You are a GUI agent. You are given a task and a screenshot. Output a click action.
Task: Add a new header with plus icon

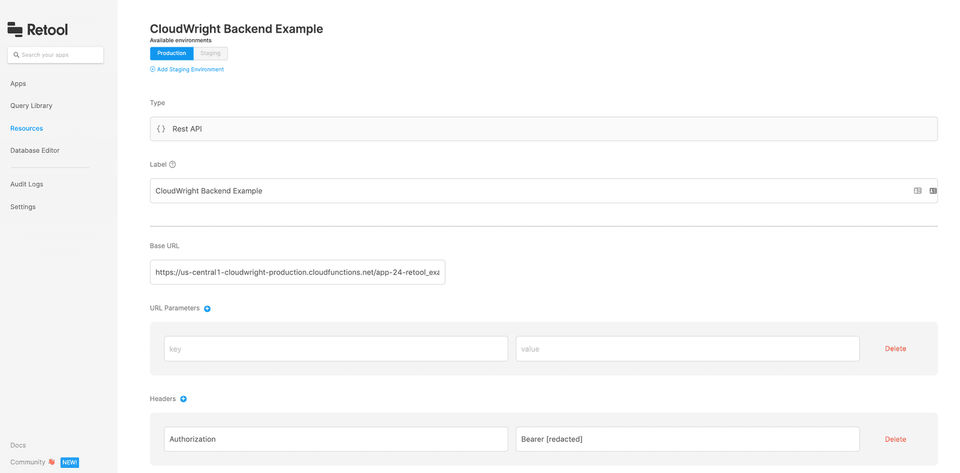[x=183, y=399]
